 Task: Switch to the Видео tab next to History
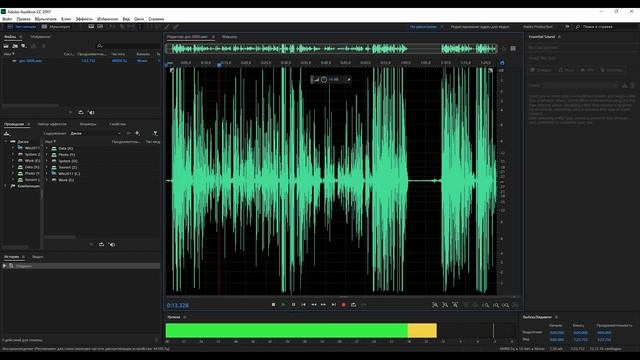(38, 257)
